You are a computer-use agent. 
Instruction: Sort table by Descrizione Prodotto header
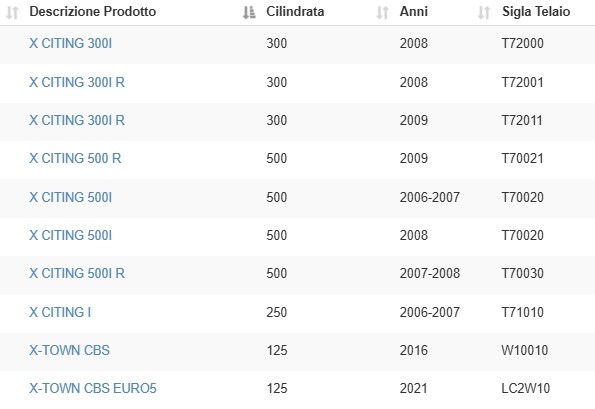[x=93, y=11]
